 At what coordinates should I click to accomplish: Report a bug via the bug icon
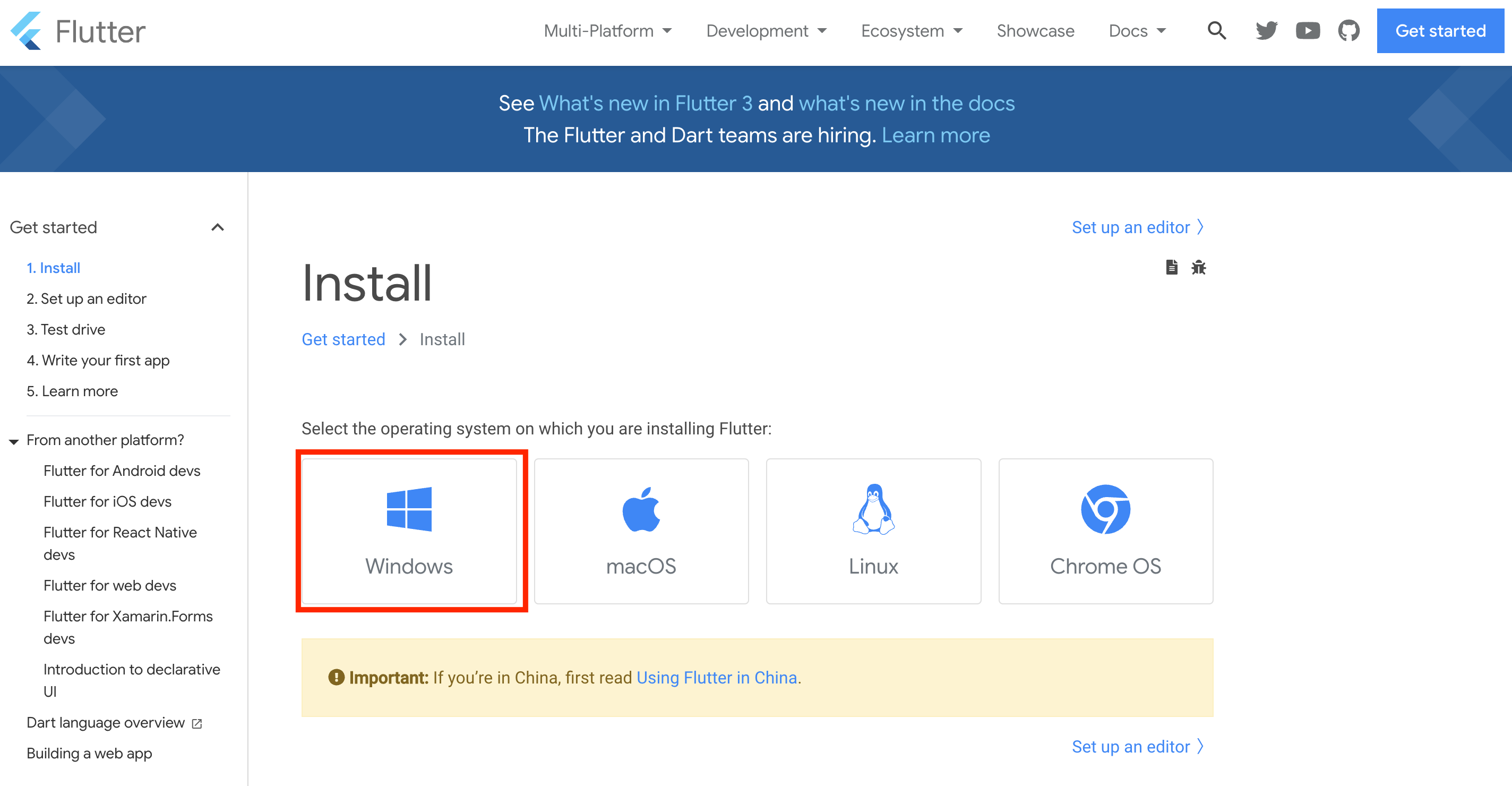coord(1199,267)
